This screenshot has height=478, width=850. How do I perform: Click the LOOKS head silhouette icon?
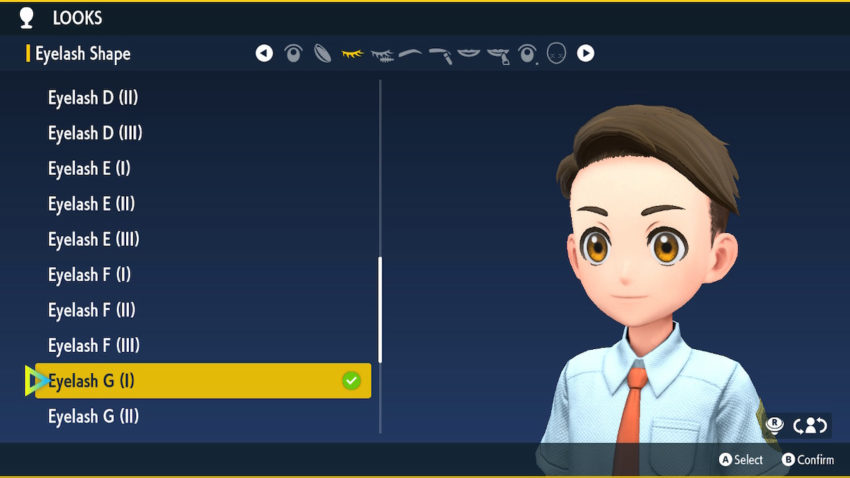[x=27, y=18]
